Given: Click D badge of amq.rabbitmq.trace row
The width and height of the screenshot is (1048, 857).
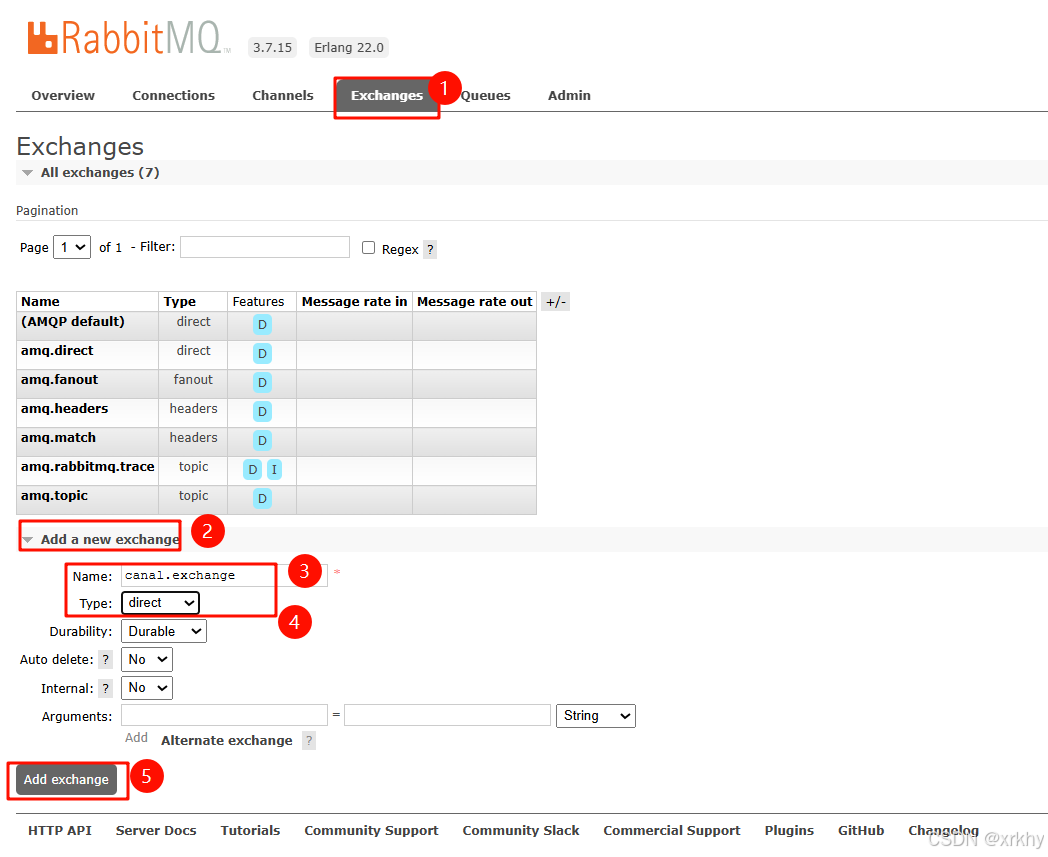Looking at the screenshot, I should pyautogui.click(x=252, y=469).
